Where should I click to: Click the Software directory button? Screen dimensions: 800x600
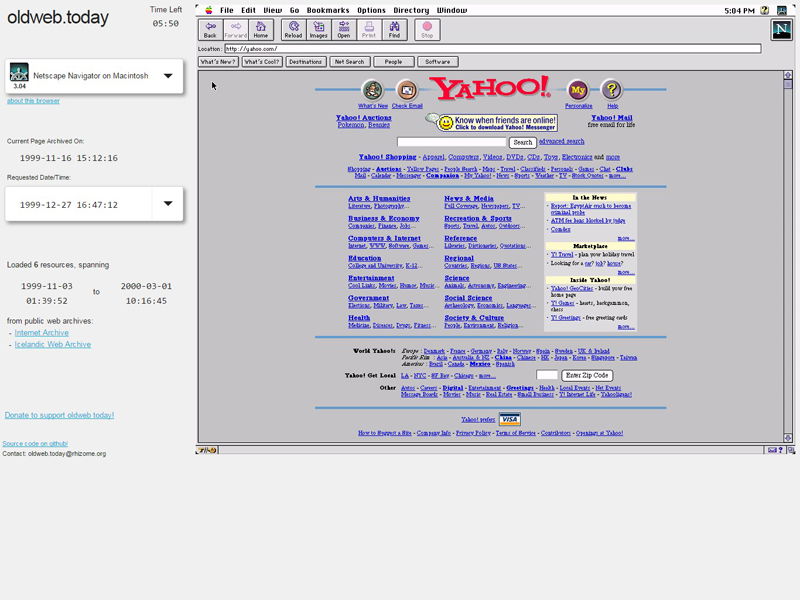point(438,62)
